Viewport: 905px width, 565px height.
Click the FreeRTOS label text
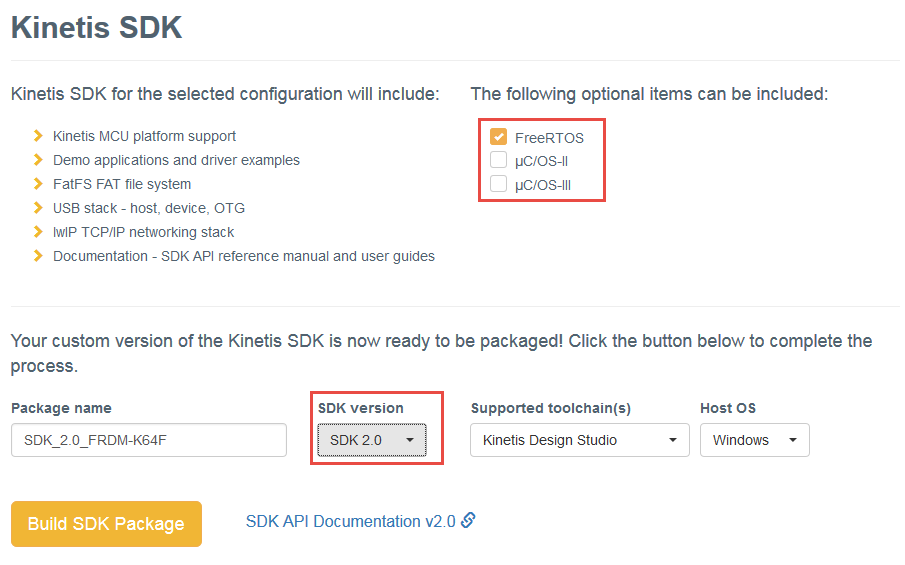549,138
